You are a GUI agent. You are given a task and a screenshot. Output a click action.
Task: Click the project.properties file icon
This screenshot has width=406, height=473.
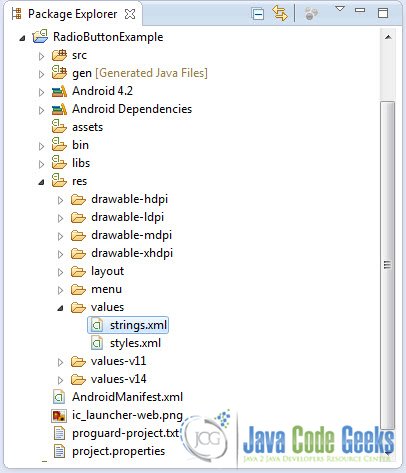click(59, 452)
